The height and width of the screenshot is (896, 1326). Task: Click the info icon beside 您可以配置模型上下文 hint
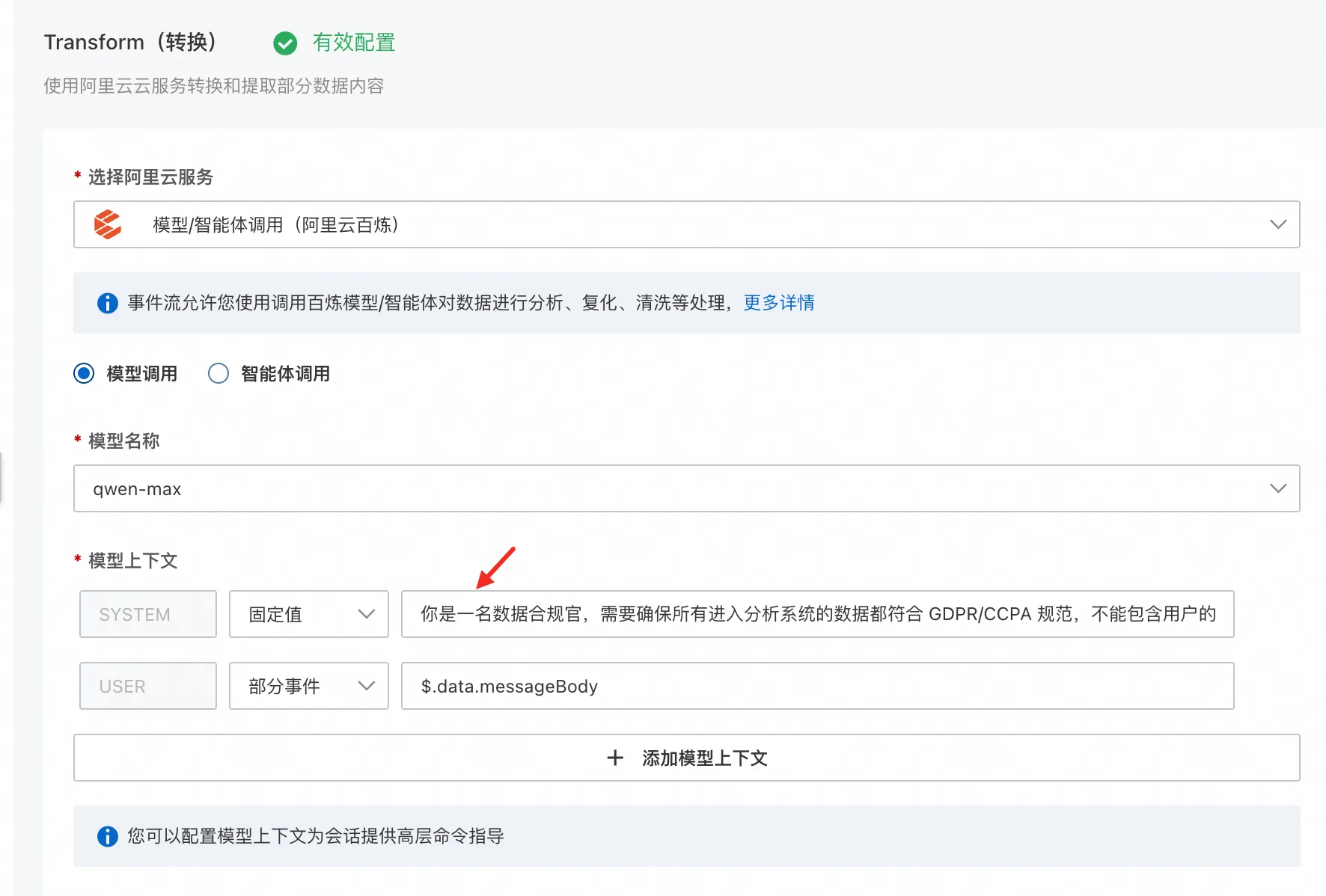(x=108, y=836)
